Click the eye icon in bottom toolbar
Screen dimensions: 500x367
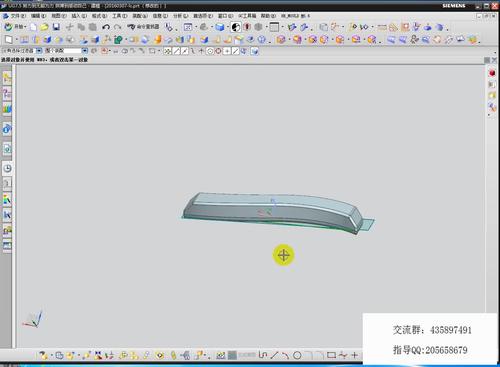tap(160, 355)
